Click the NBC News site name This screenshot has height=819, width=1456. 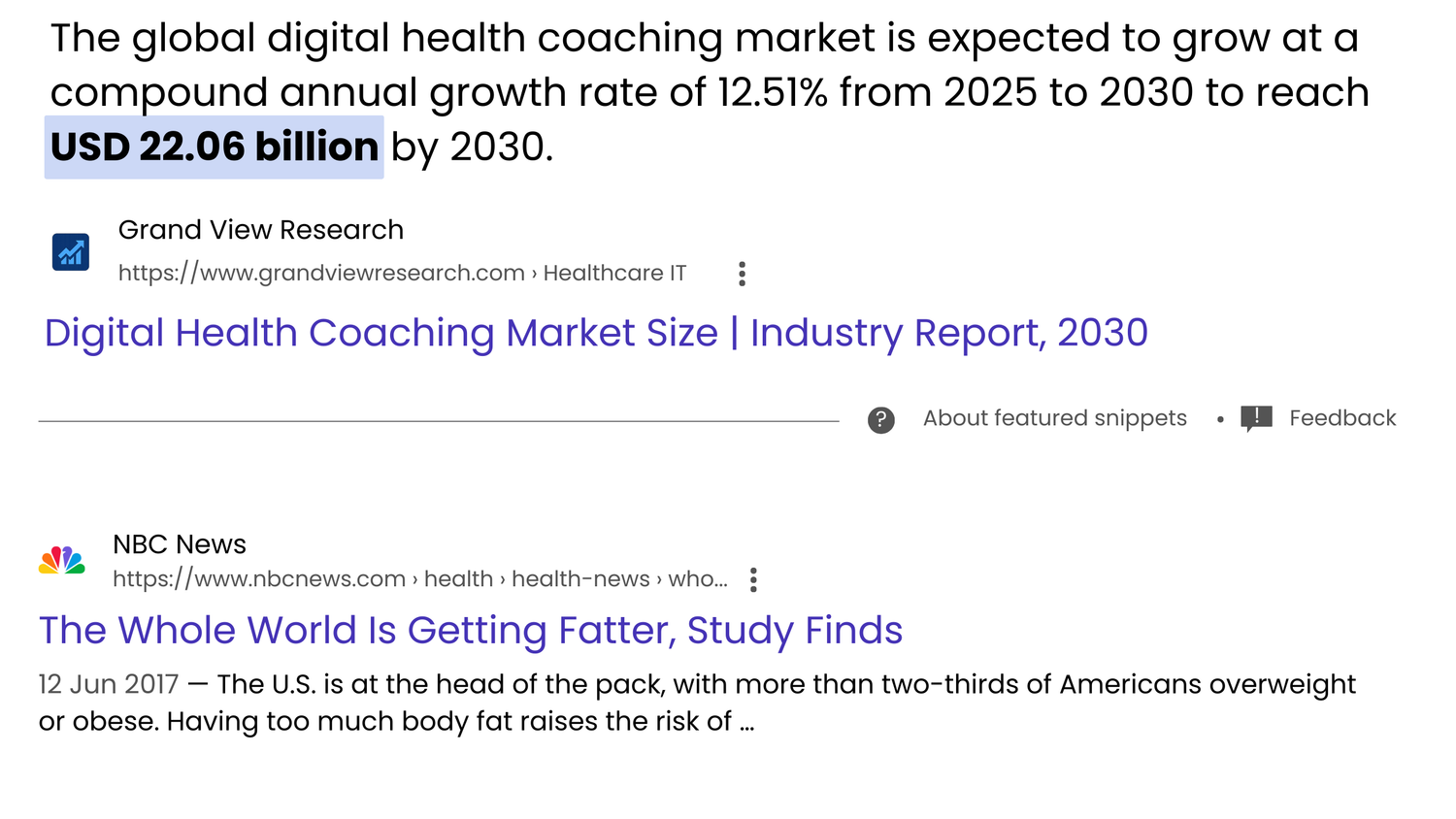click(x=180, y=544)
